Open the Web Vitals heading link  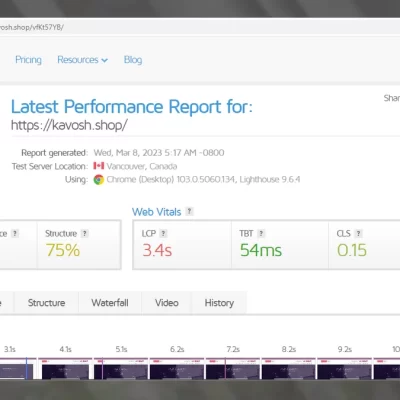[x=156, y=212]
